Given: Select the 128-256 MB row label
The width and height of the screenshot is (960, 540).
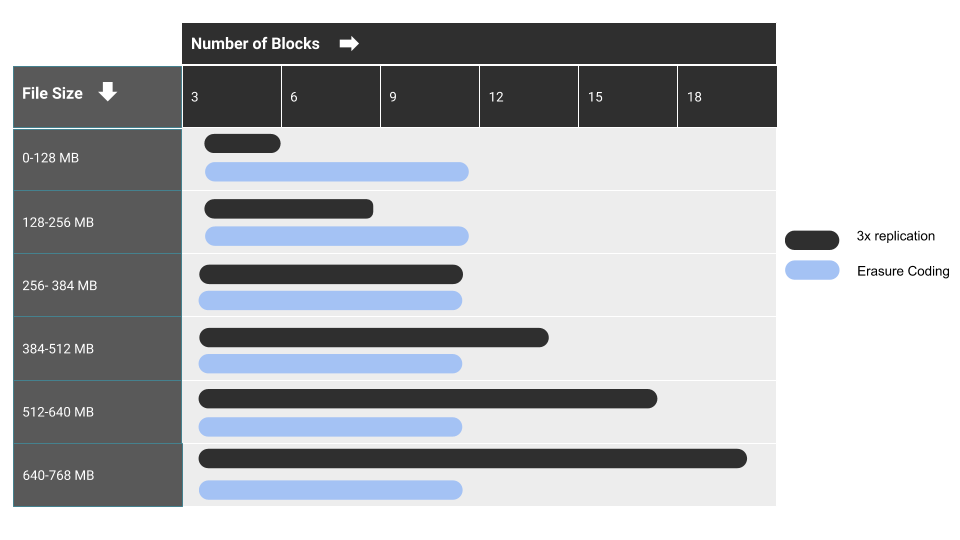Looking at the screenshot, I should click(58, 222).
